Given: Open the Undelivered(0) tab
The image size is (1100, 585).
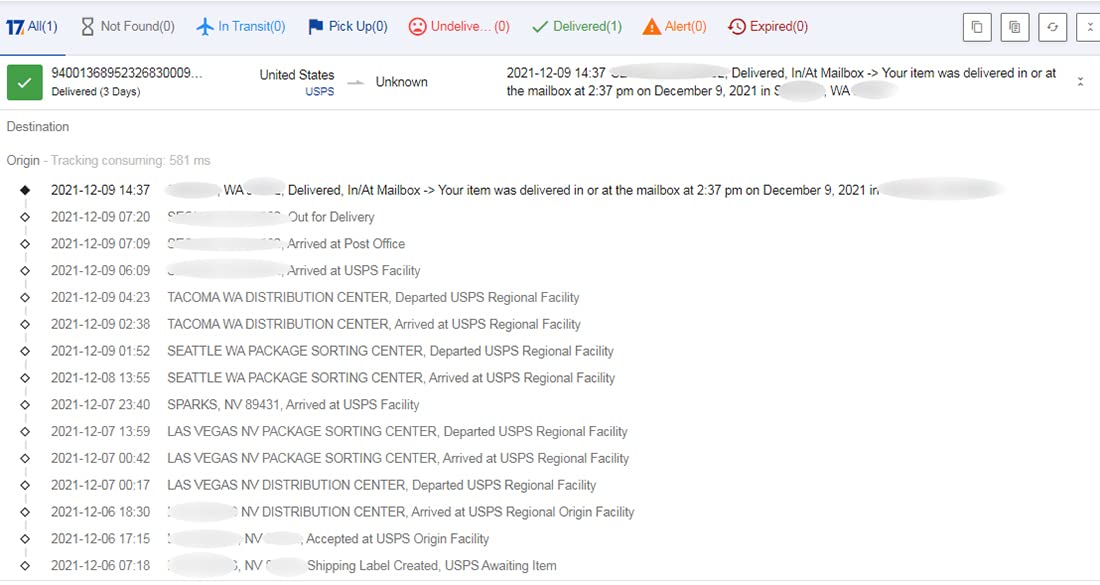Looking at the screenshot, I should pyautogui.click(x=459, y=27).
